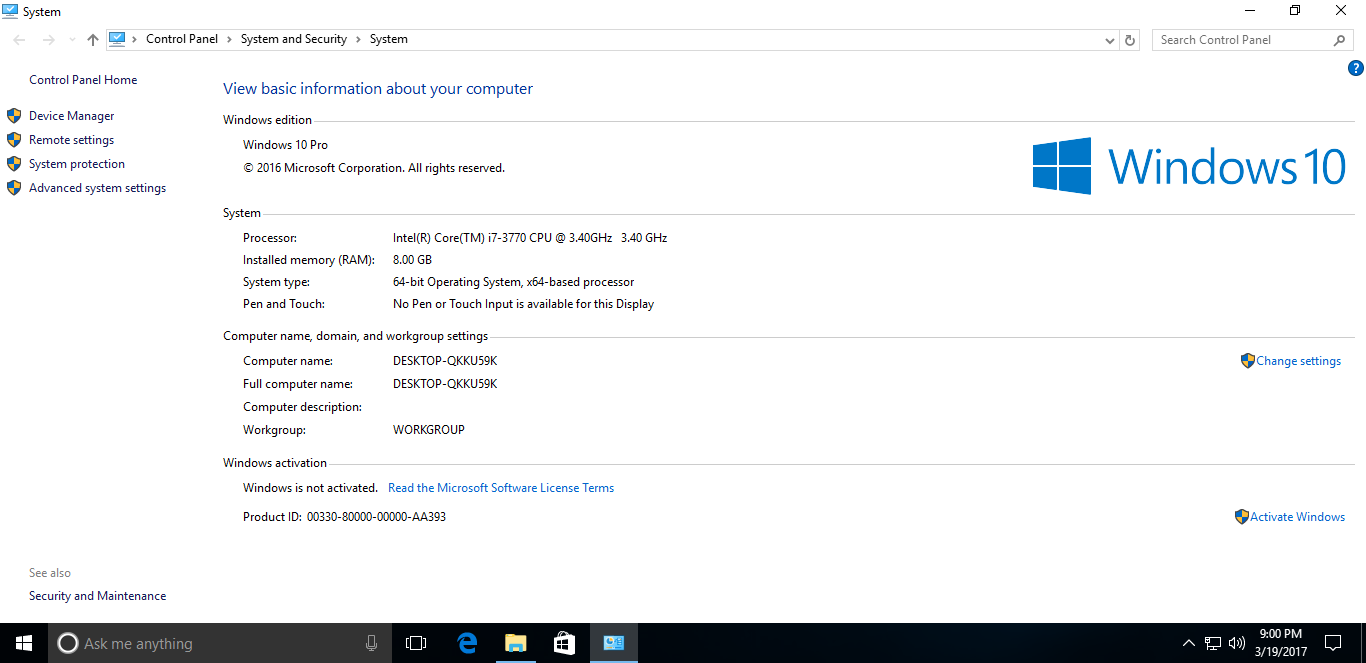This screenshot has height=663, width=1366.
Task: Click the taskbar clock showing 9:00 PM
Action: tap(1281, 643)
